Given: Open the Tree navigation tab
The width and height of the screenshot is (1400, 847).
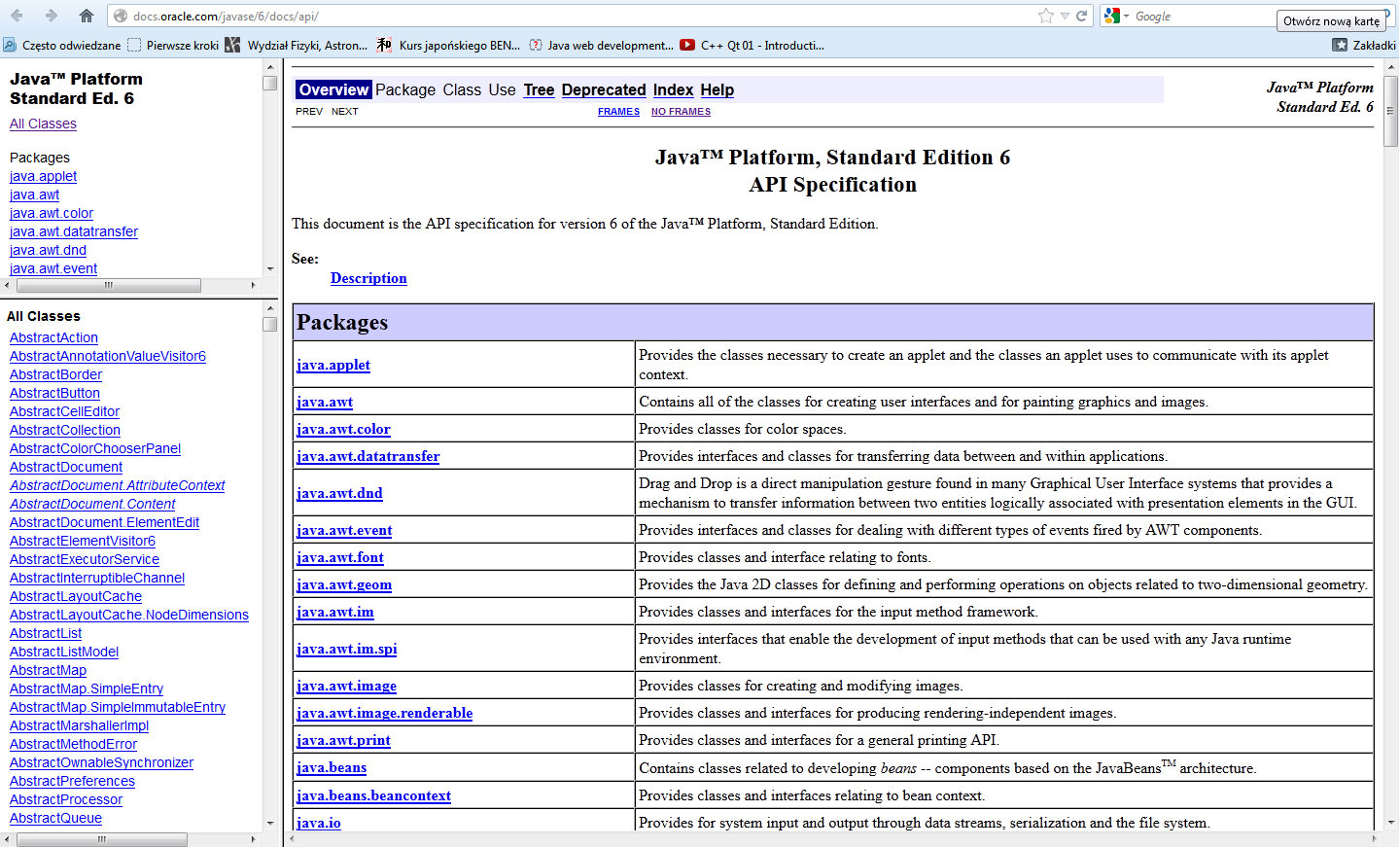Looking at the screenshot, I should (x=539, y=89).
